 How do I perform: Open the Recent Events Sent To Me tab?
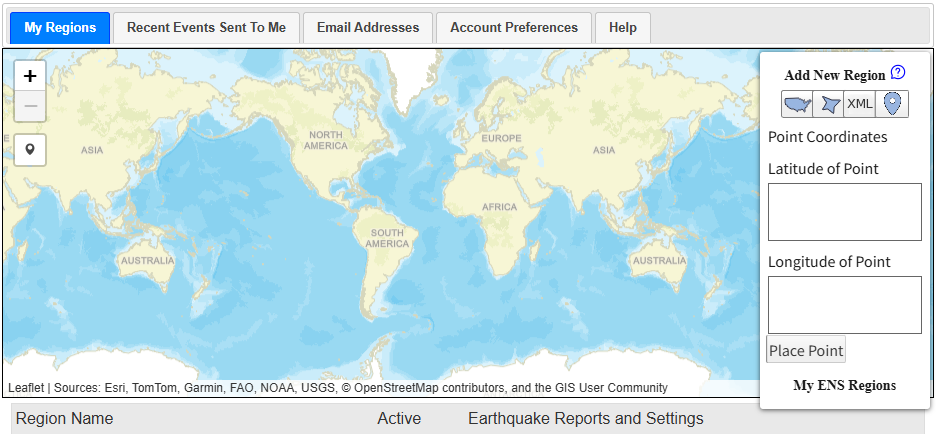tap(207, 28)
